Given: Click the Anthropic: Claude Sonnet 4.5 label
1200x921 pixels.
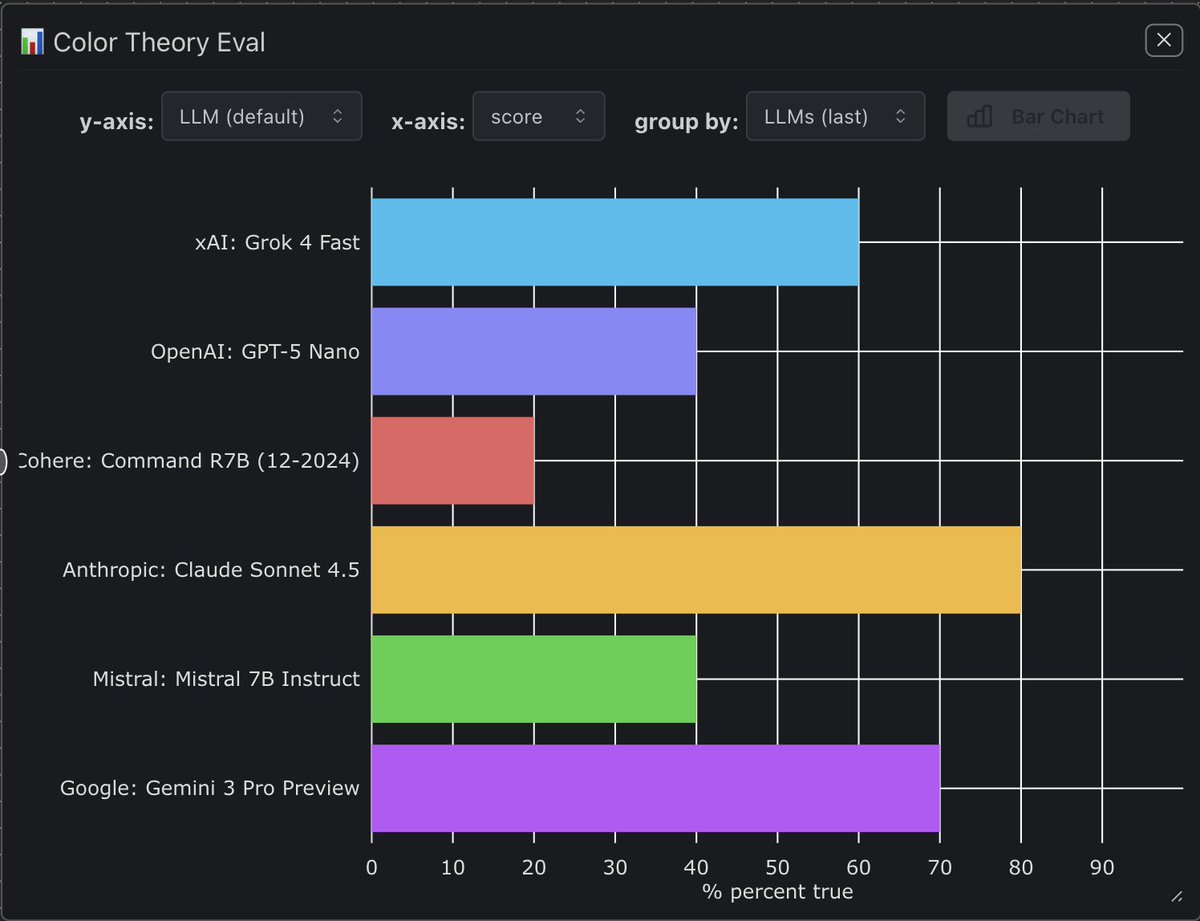Looking at the screenshot, I should 211,569.
